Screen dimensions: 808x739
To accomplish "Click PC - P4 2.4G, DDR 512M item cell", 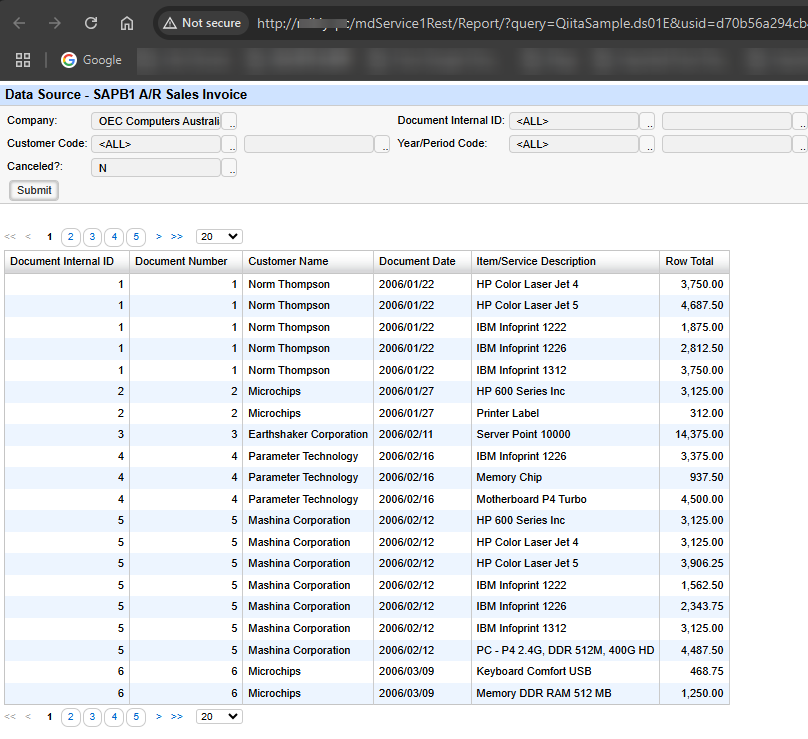I will pyautogui.click(x=565, y=650).
